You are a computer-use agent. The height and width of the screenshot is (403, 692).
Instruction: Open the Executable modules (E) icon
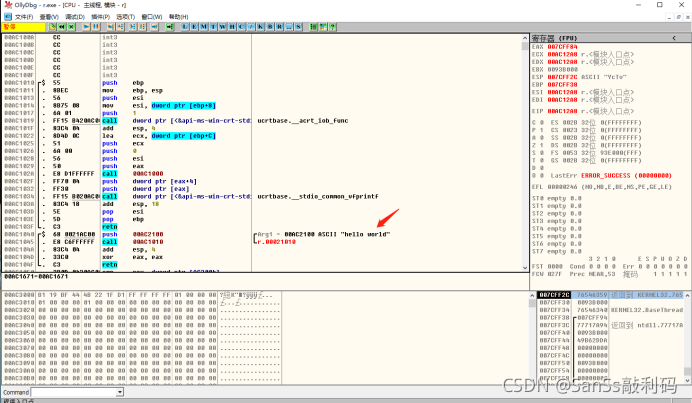(x=193, y=27)
